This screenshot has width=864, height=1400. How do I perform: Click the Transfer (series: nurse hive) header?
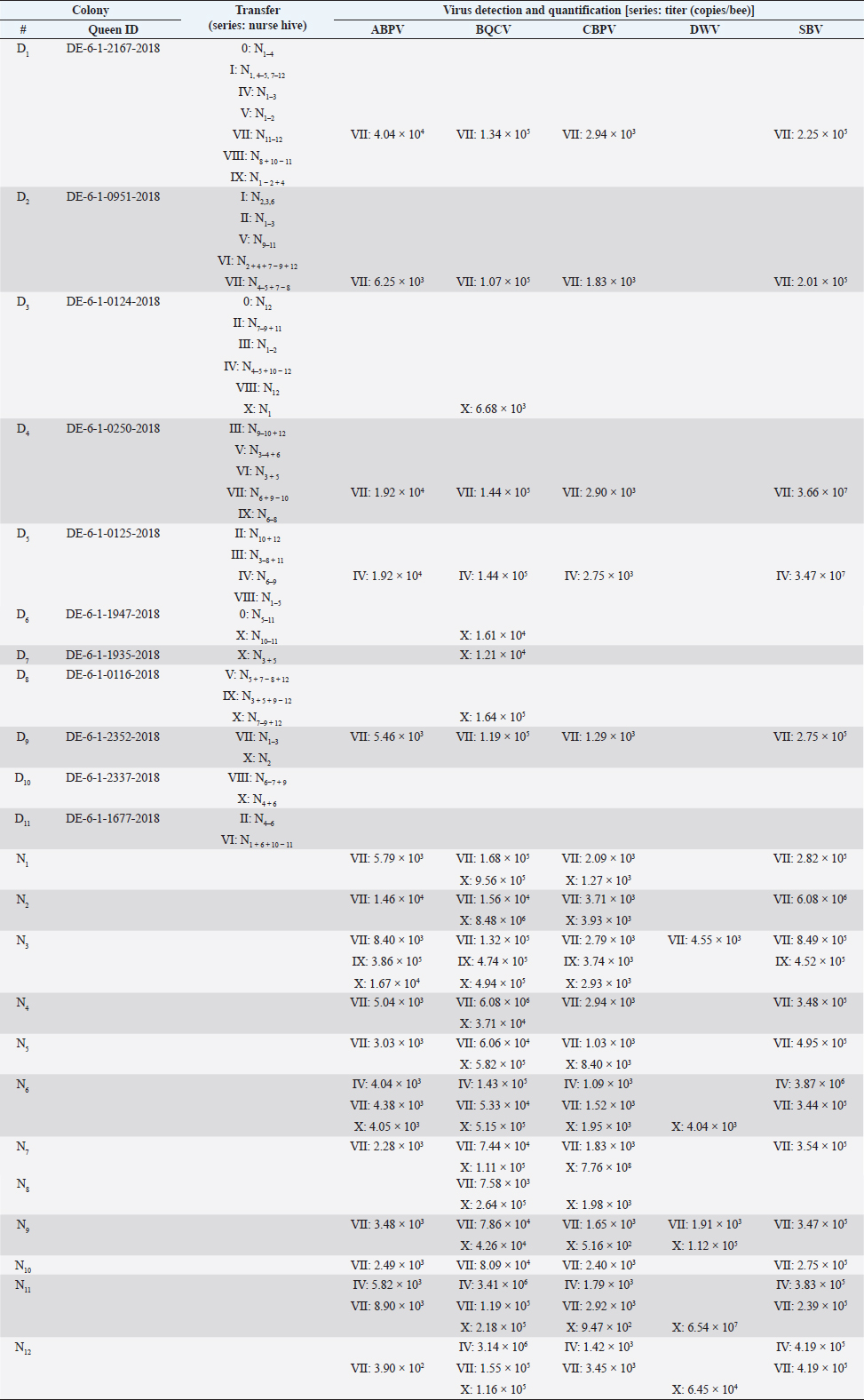258,18
